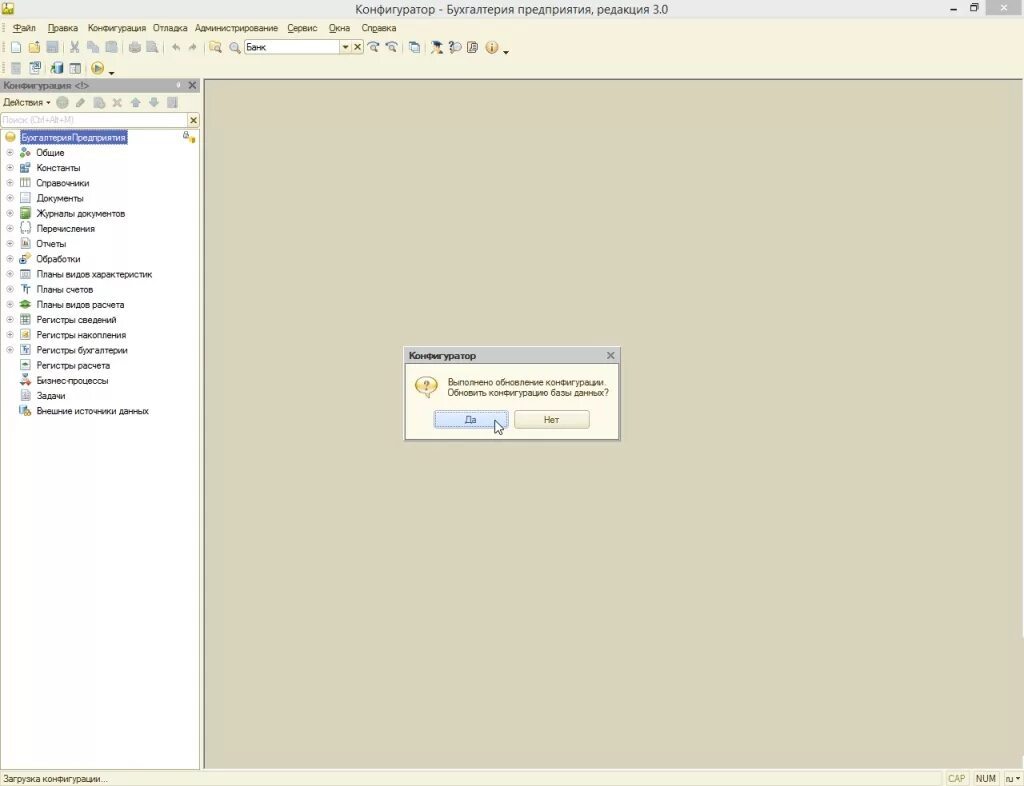Select Бизнес-процессы in tree
The height and width of the screenshot is (786, 1024).
click(x=72, y=381)
